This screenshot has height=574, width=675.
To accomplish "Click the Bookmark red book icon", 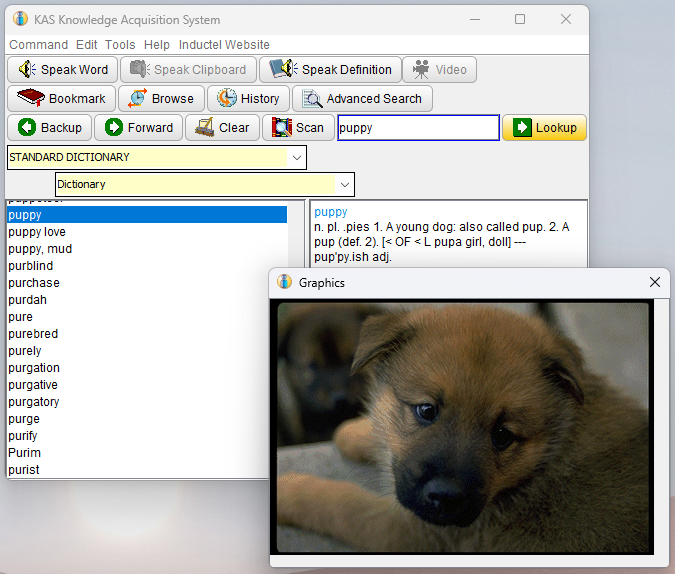I will coord(30,98).
